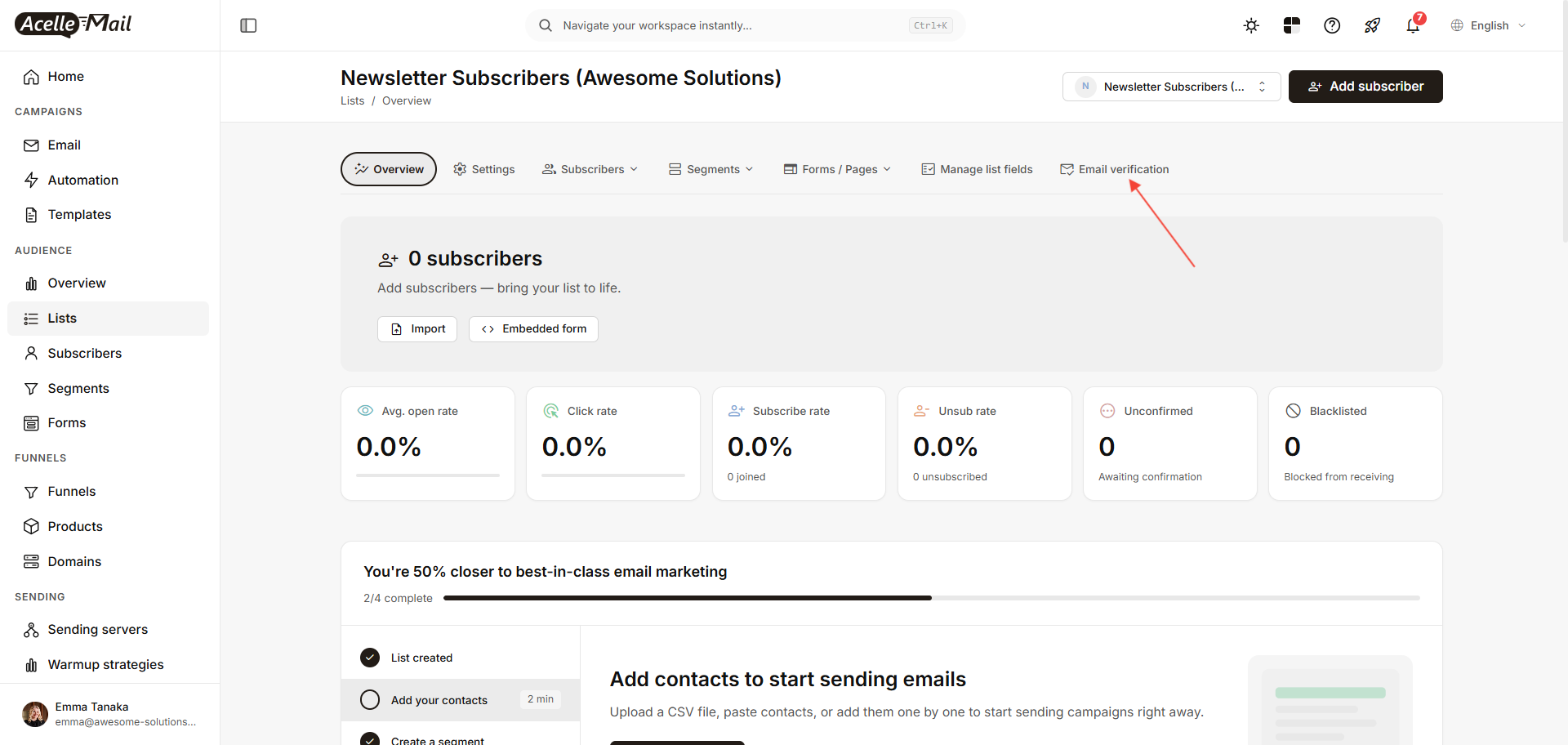Screen dimensions: 1568x745
Task: Open Sending servers in sidebar
Action: tap(108, 629)
